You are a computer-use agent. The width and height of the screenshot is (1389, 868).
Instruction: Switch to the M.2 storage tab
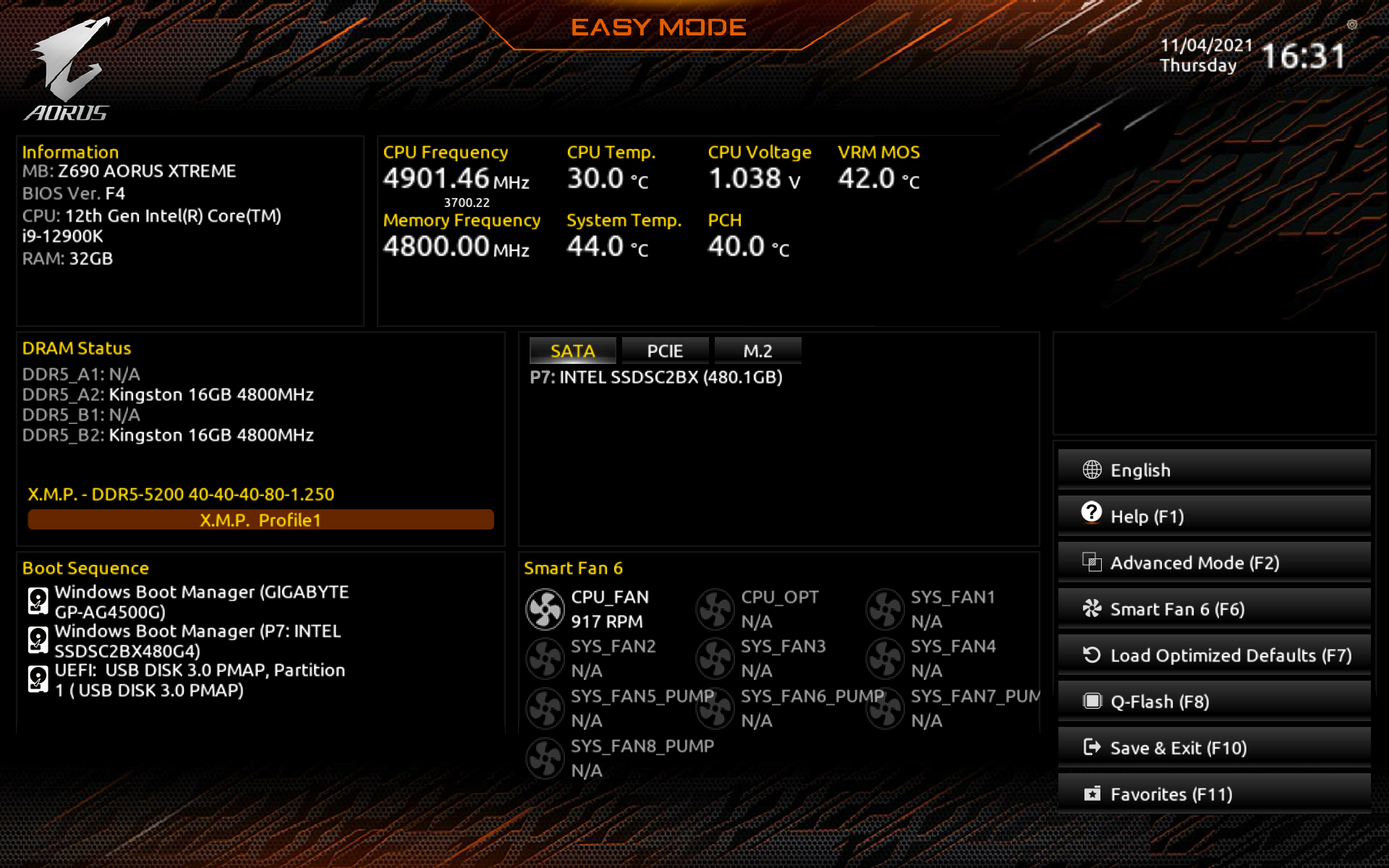[757, 351]
